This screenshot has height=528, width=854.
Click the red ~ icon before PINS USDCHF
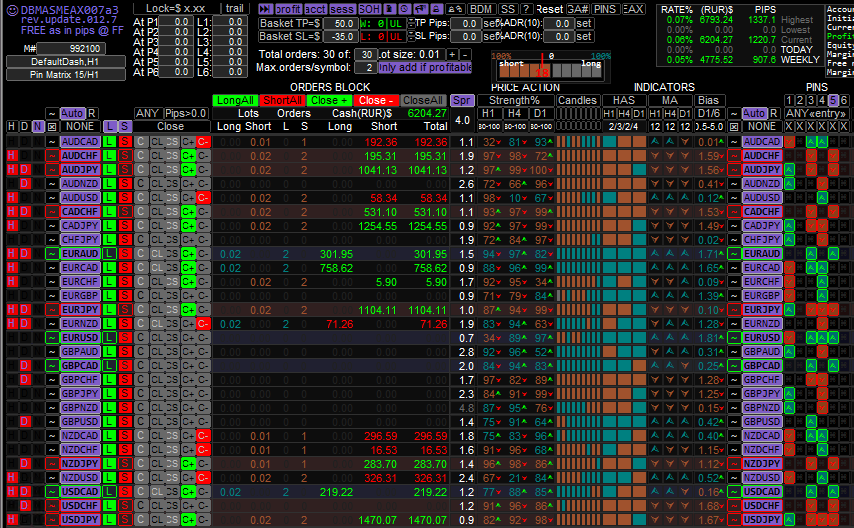click(734, 505)
